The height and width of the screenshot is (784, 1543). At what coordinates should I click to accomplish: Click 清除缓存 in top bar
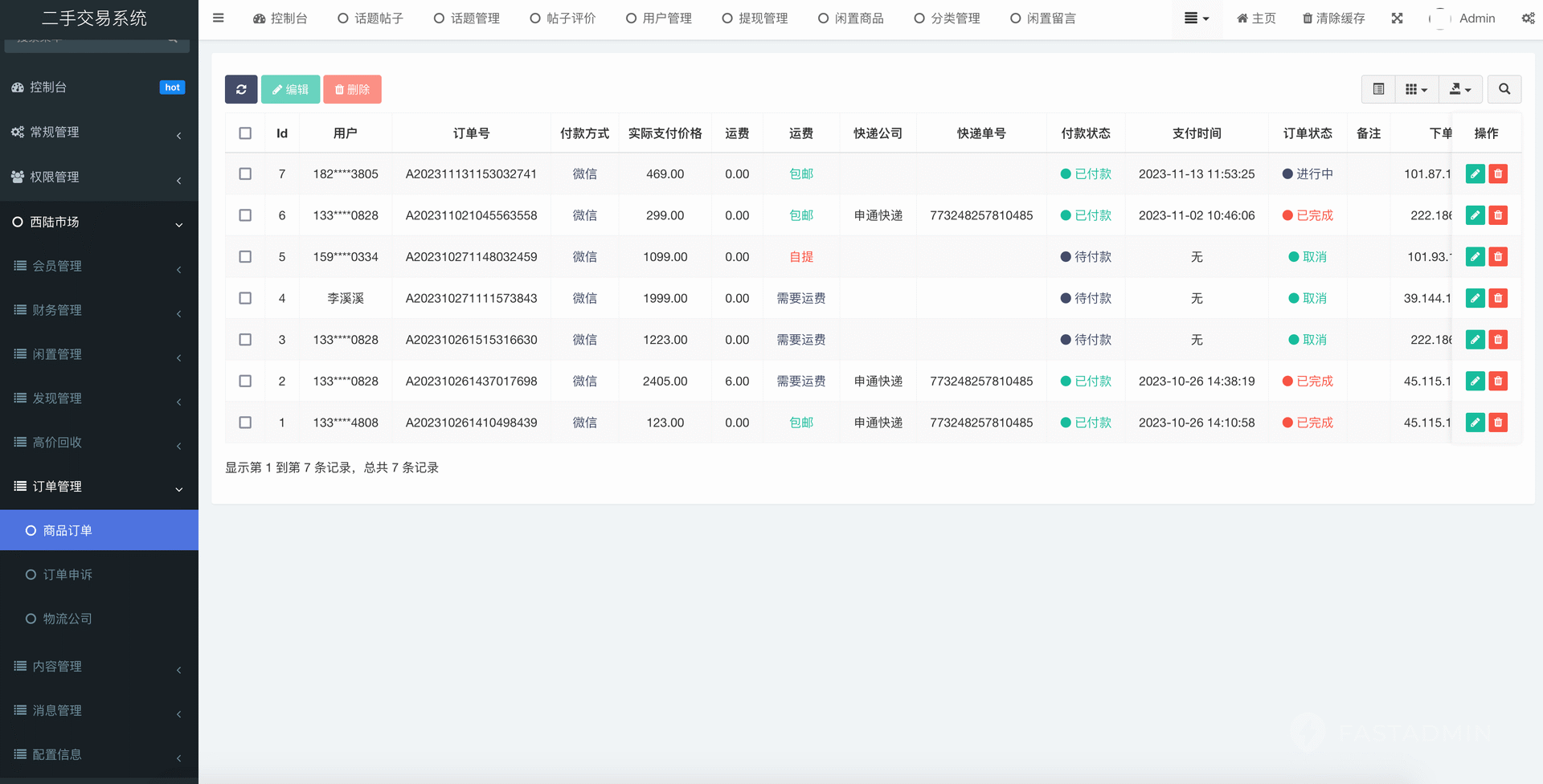[x=1333, y=18]
